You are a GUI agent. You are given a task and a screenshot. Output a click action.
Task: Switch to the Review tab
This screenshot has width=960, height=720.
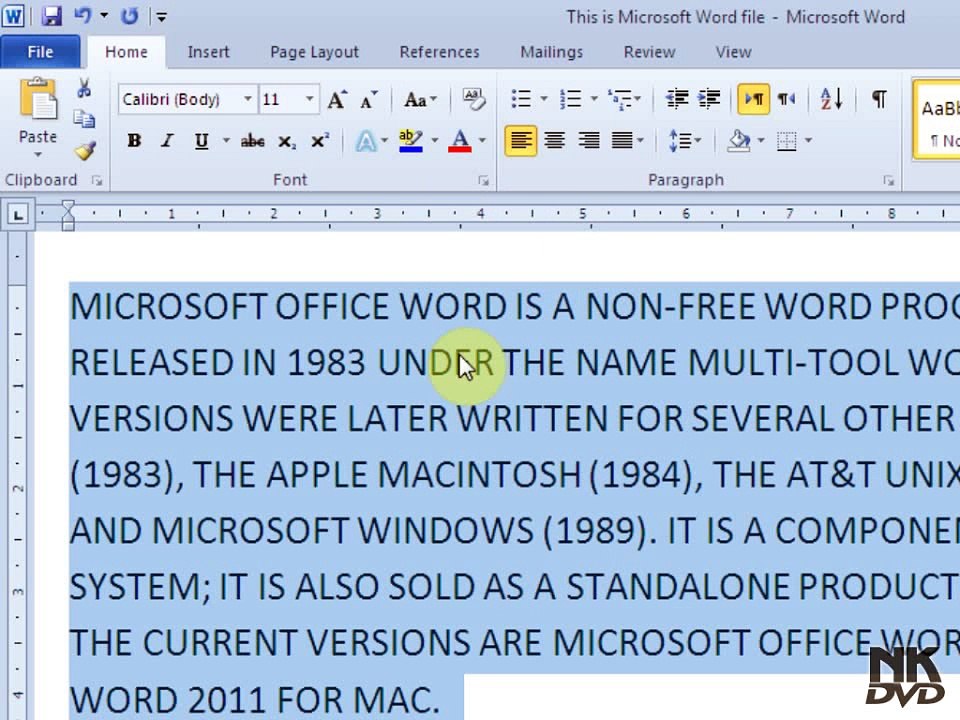(x=650, y=52)
